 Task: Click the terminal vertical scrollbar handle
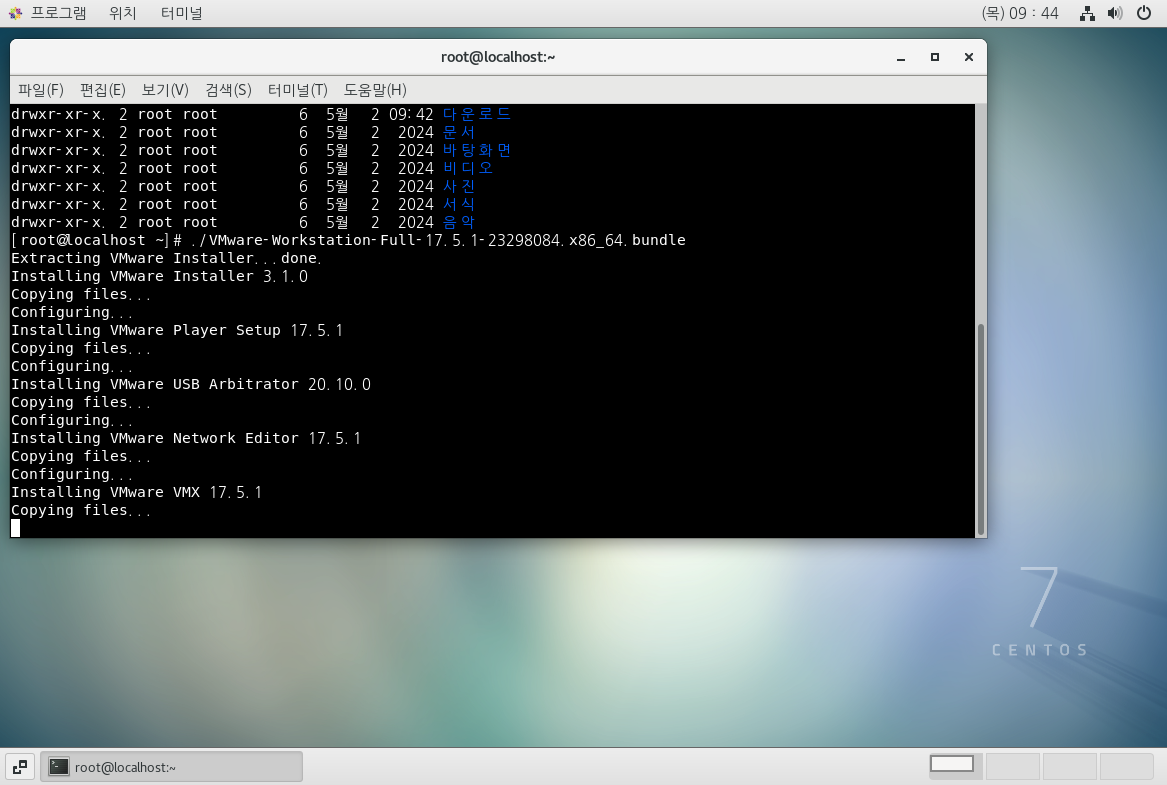[x=981, y=429]
